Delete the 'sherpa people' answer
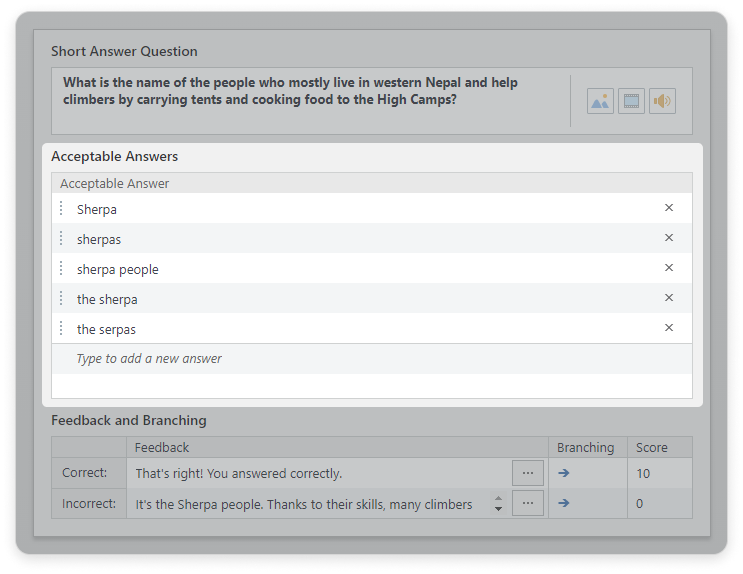 click(x=669, y=268)
